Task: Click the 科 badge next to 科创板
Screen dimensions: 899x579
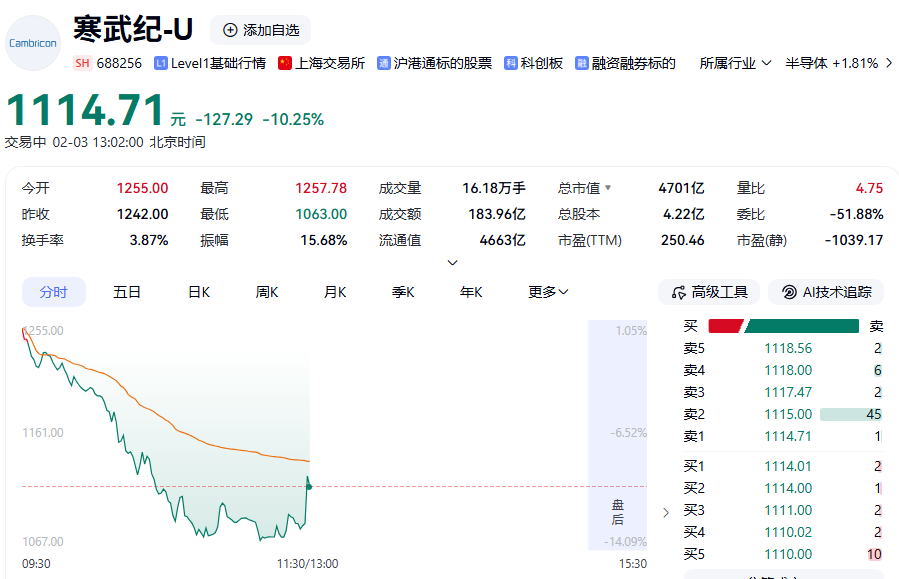Action: click(x=510, y=63)
